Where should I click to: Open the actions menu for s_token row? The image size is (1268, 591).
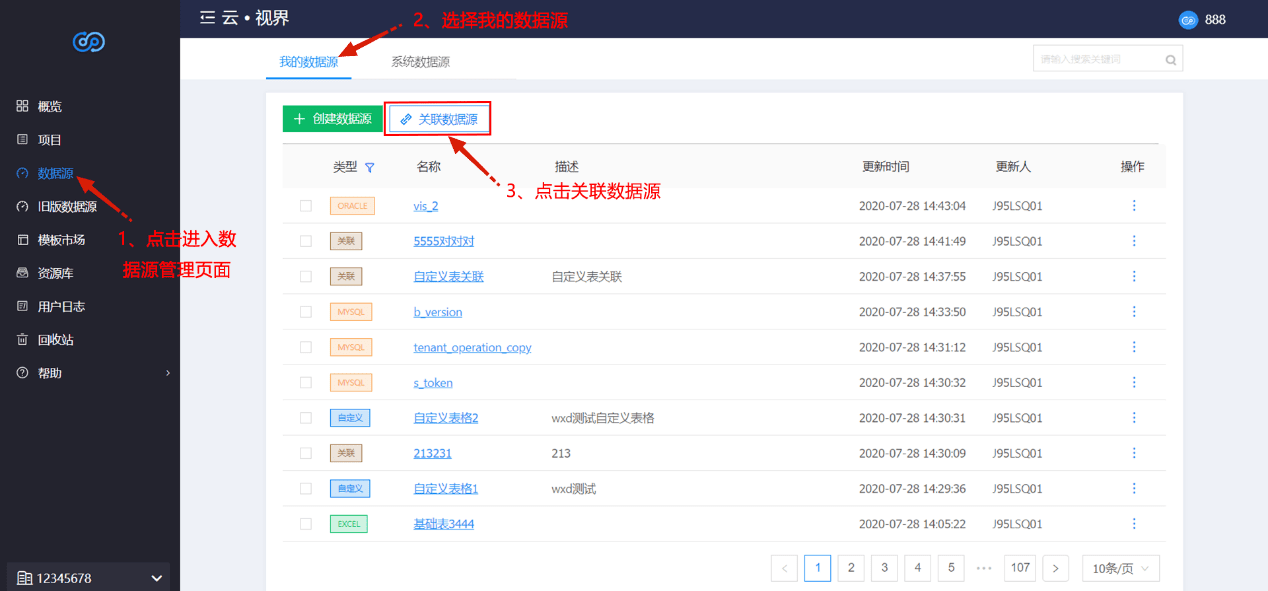pos(1134,382)
